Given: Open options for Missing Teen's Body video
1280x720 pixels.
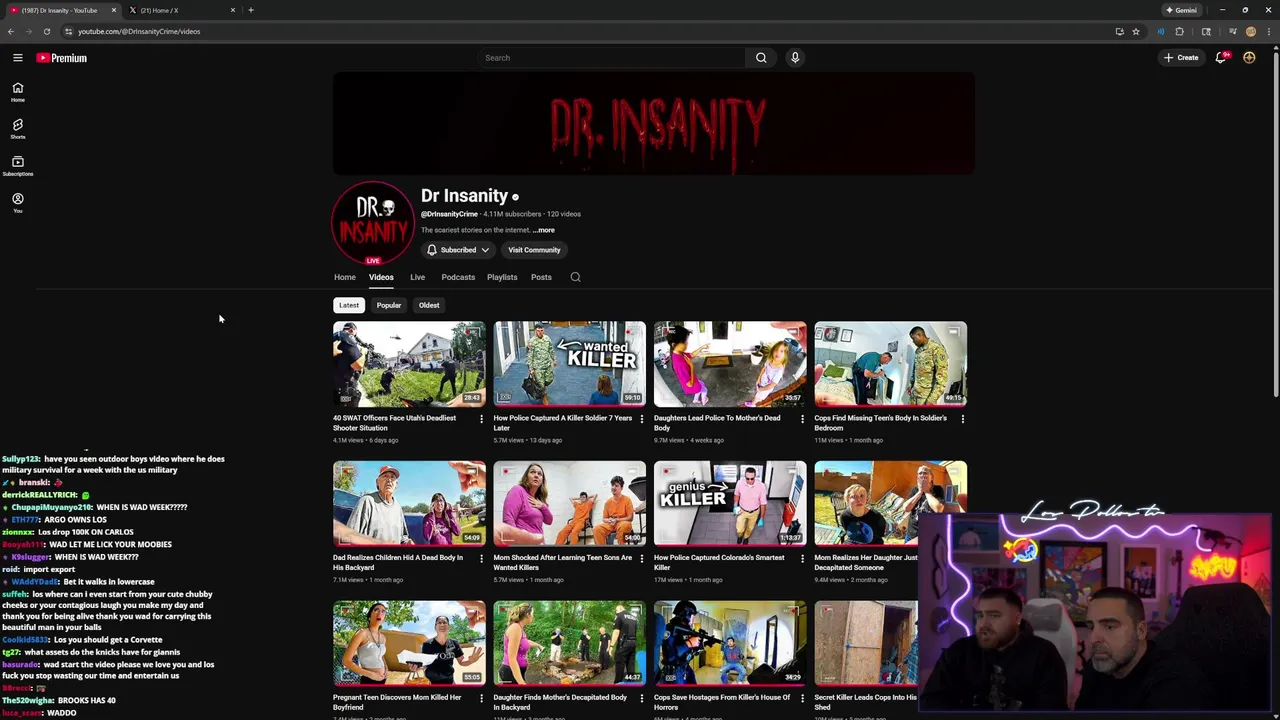Looking at the screenshot, I should 963,419.
